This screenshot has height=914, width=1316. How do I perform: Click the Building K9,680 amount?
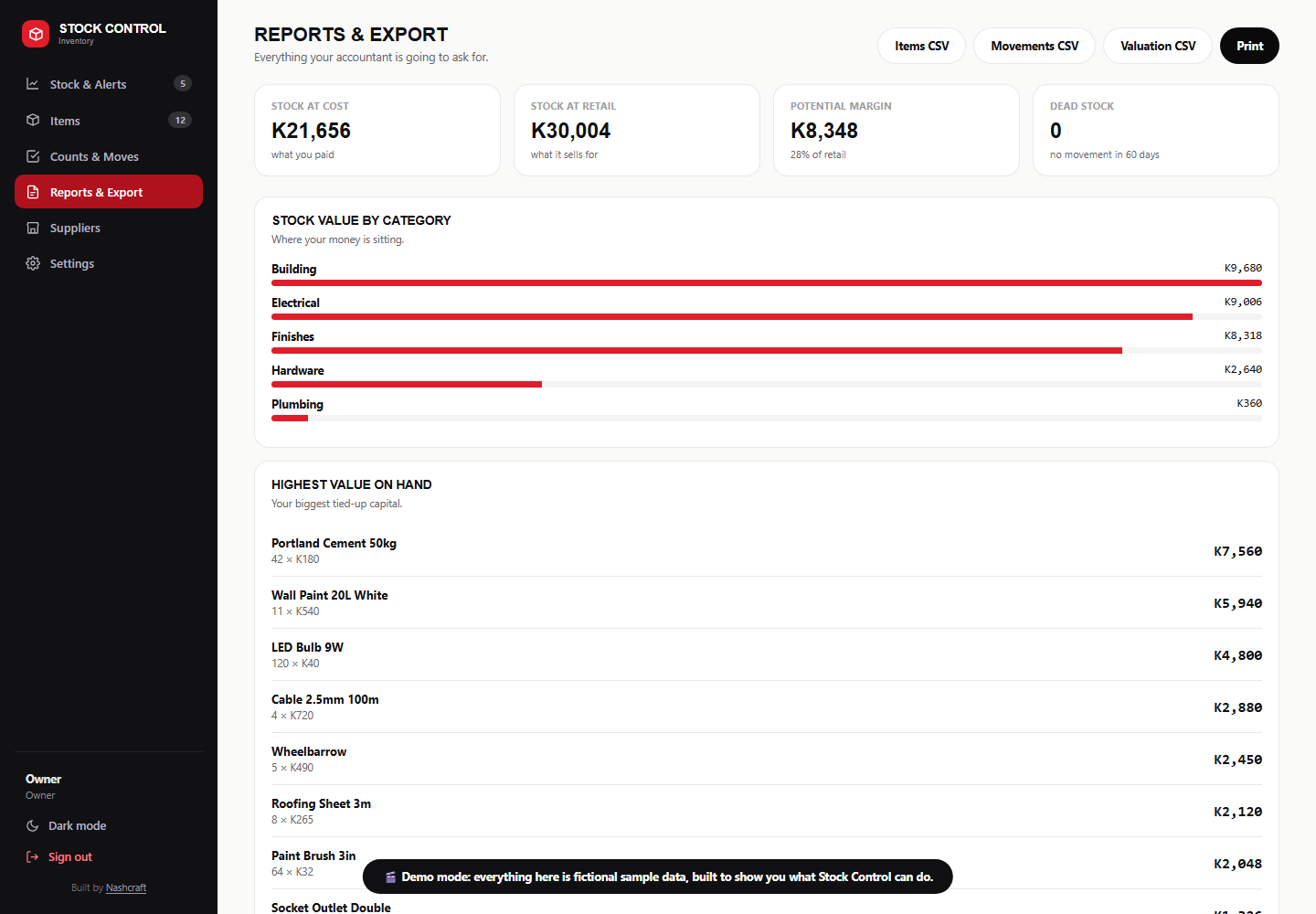click(x=1243, y=268)
